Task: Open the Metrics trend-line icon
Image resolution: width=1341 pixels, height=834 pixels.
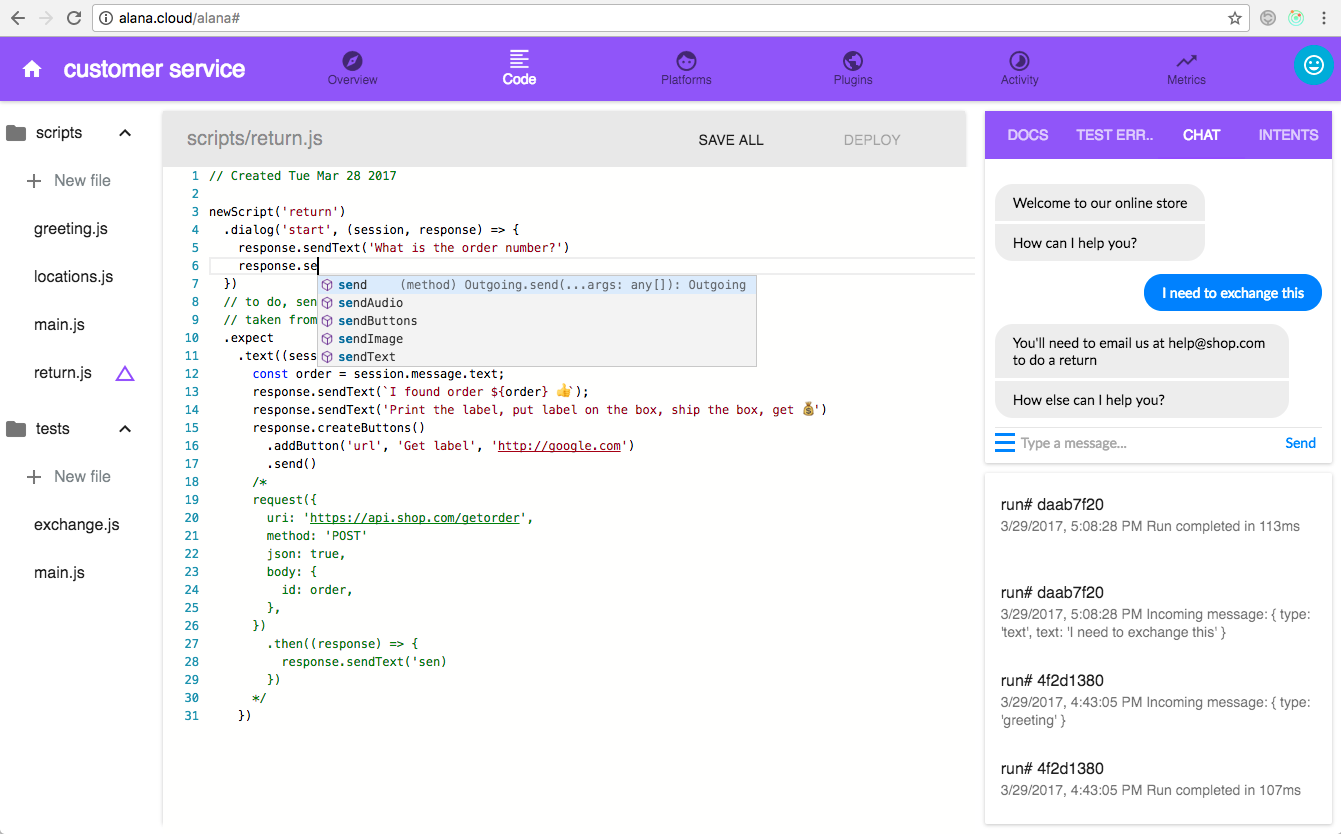Action: point(1186,60)
